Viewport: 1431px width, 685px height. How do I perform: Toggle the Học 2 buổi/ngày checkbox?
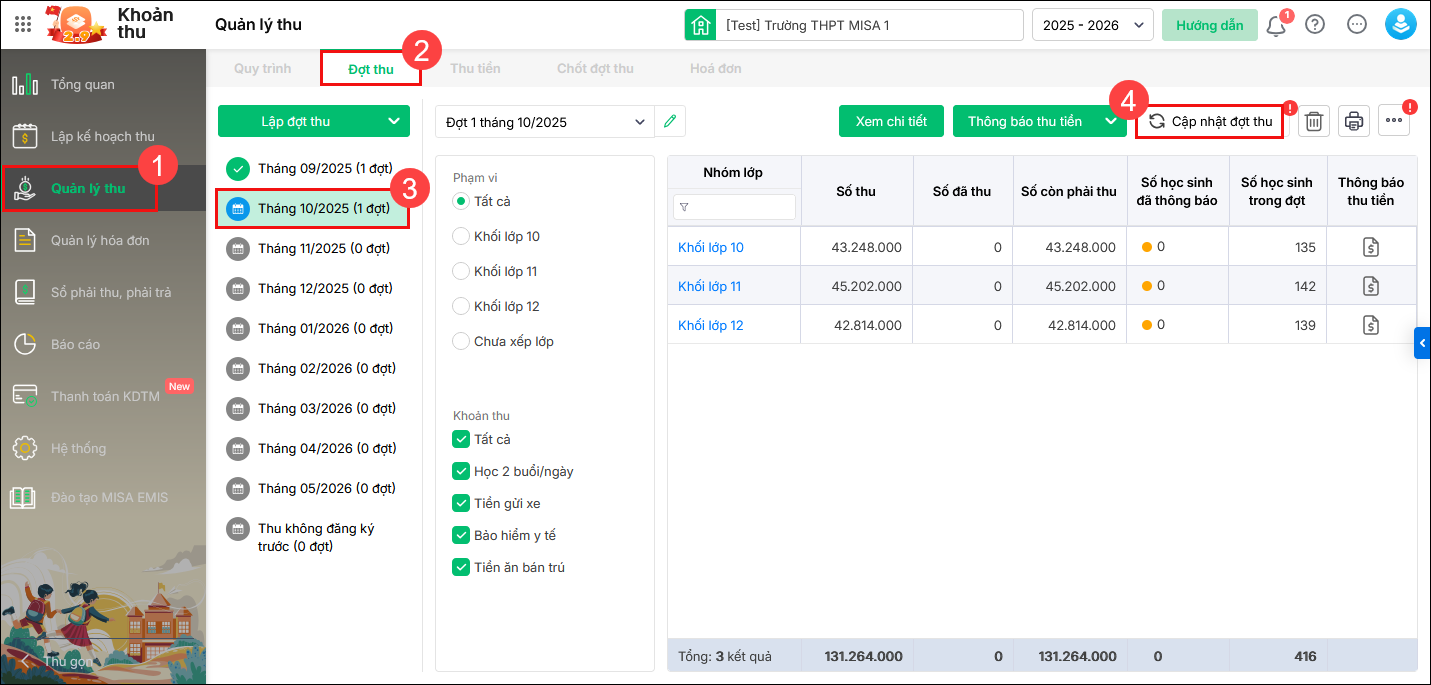click(x=461, y=471)
